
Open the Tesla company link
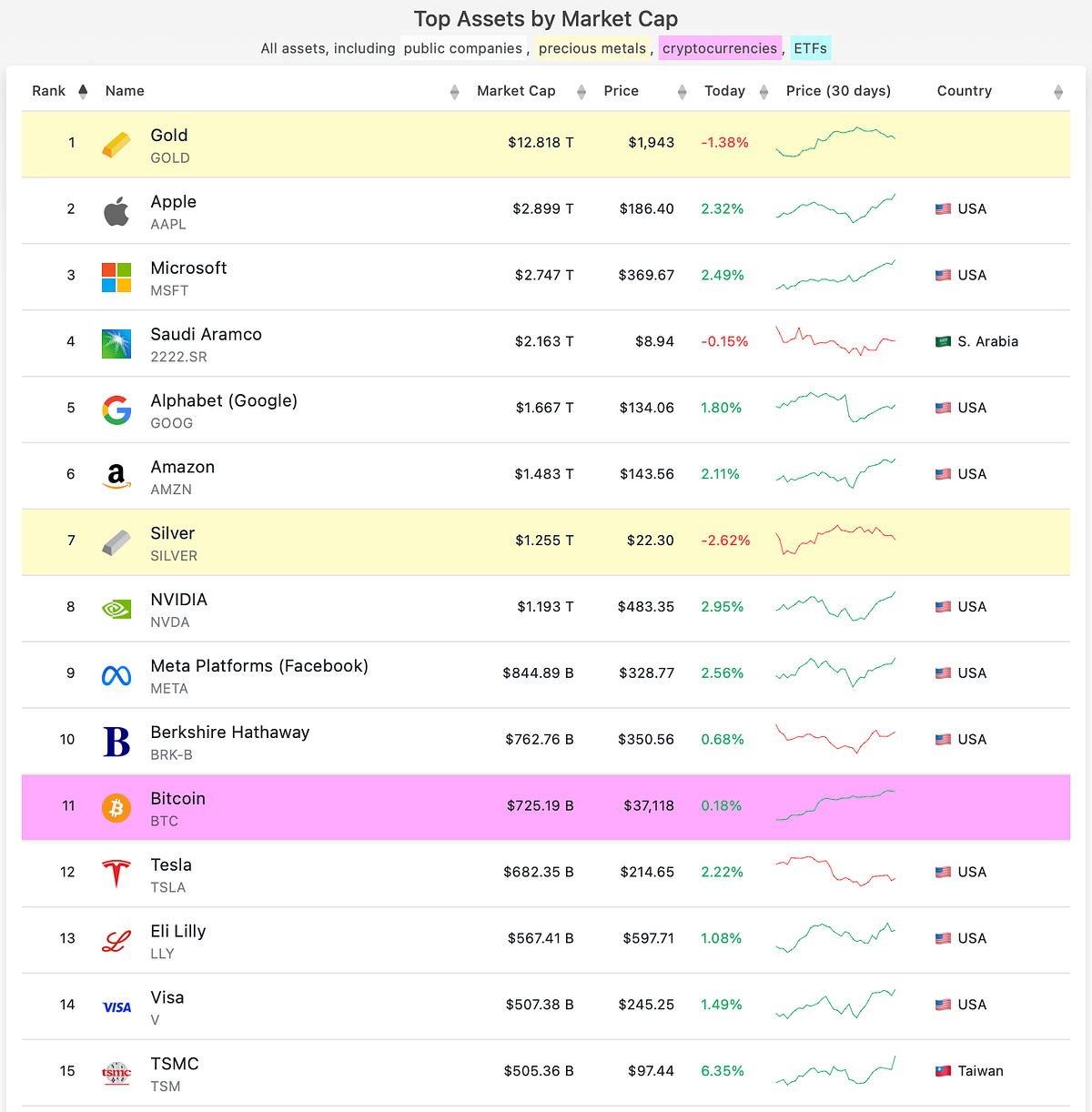(171, 865)
